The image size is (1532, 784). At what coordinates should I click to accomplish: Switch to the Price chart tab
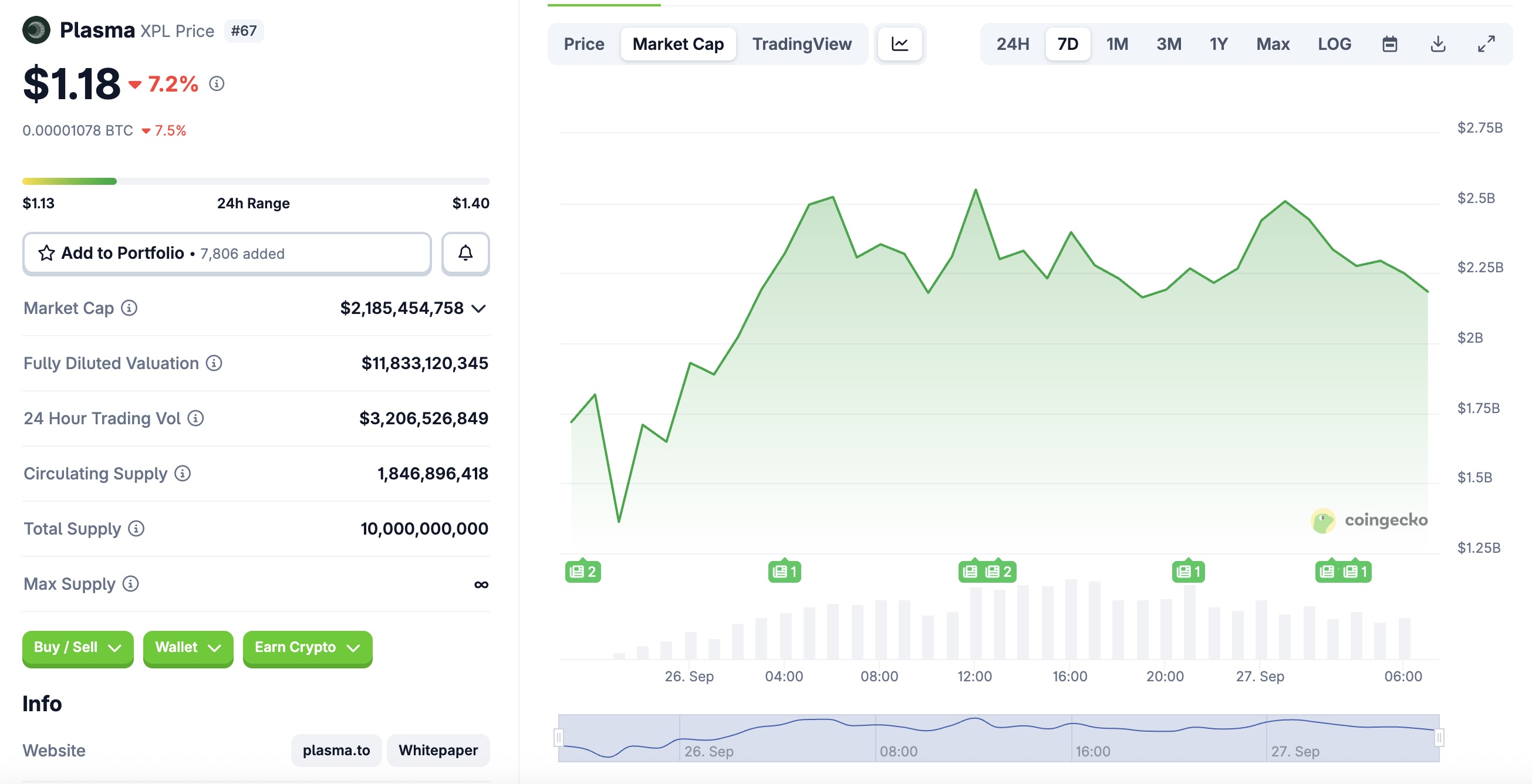[x=583, y=44]
